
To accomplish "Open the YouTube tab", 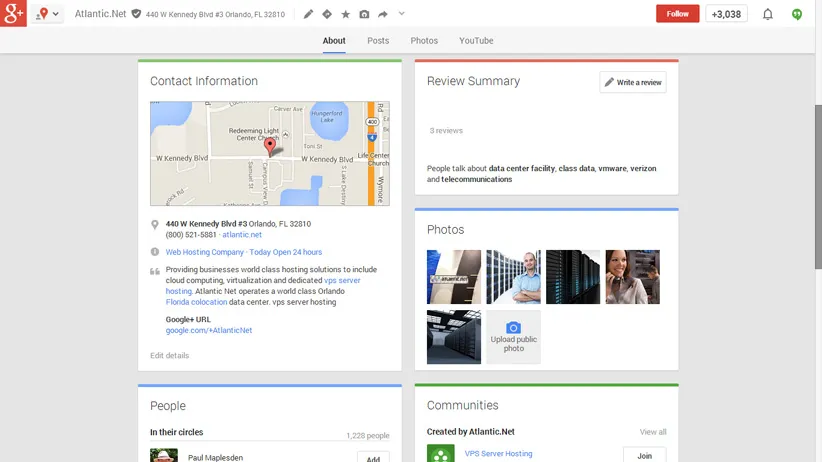I will [x=476, y=41].
